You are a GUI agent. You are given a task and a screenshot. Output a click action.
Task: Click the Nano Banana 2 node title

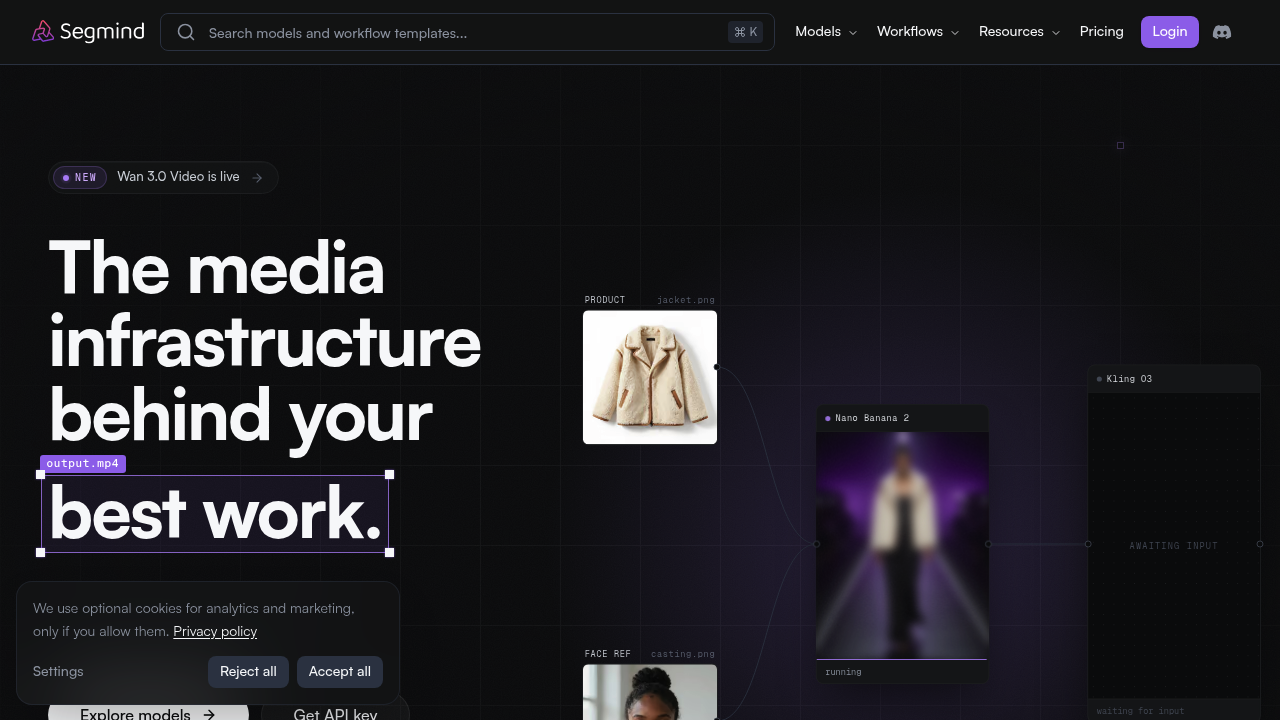pos(872,418)
